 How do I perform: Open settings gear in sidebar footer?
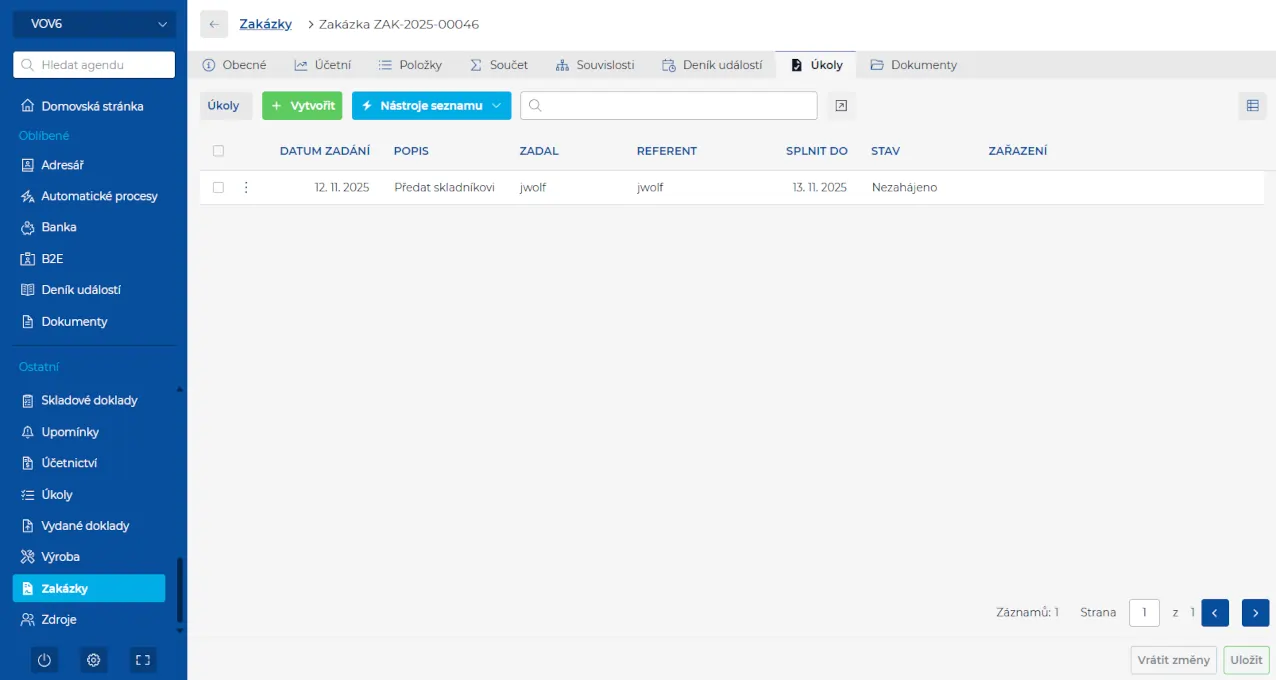click(93, 660)
